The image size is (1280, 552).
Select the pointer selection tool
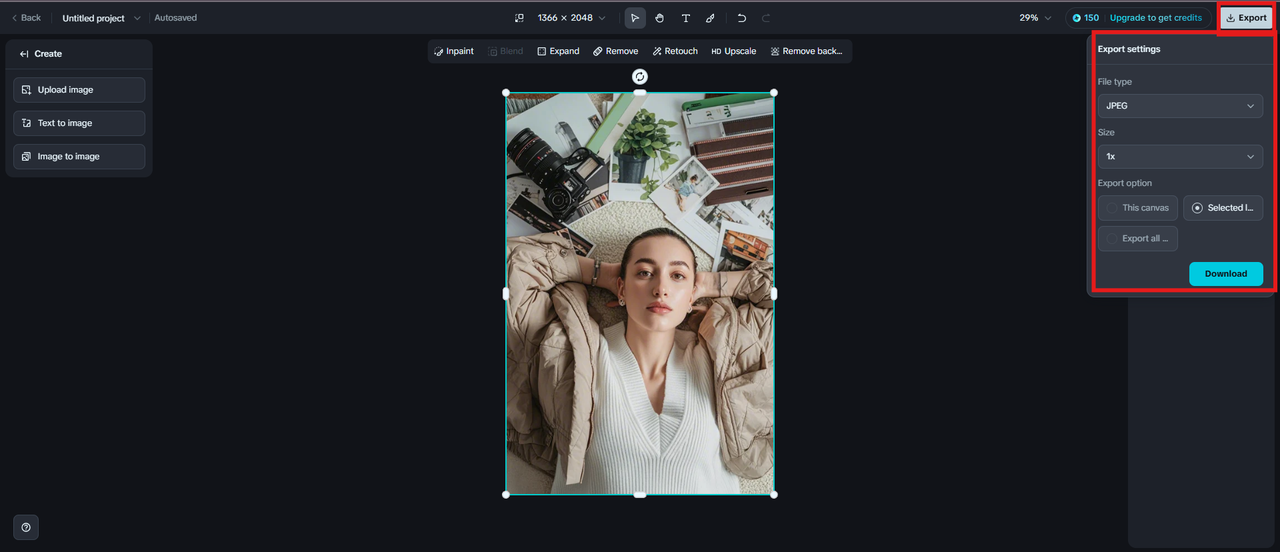click(635, 18)
